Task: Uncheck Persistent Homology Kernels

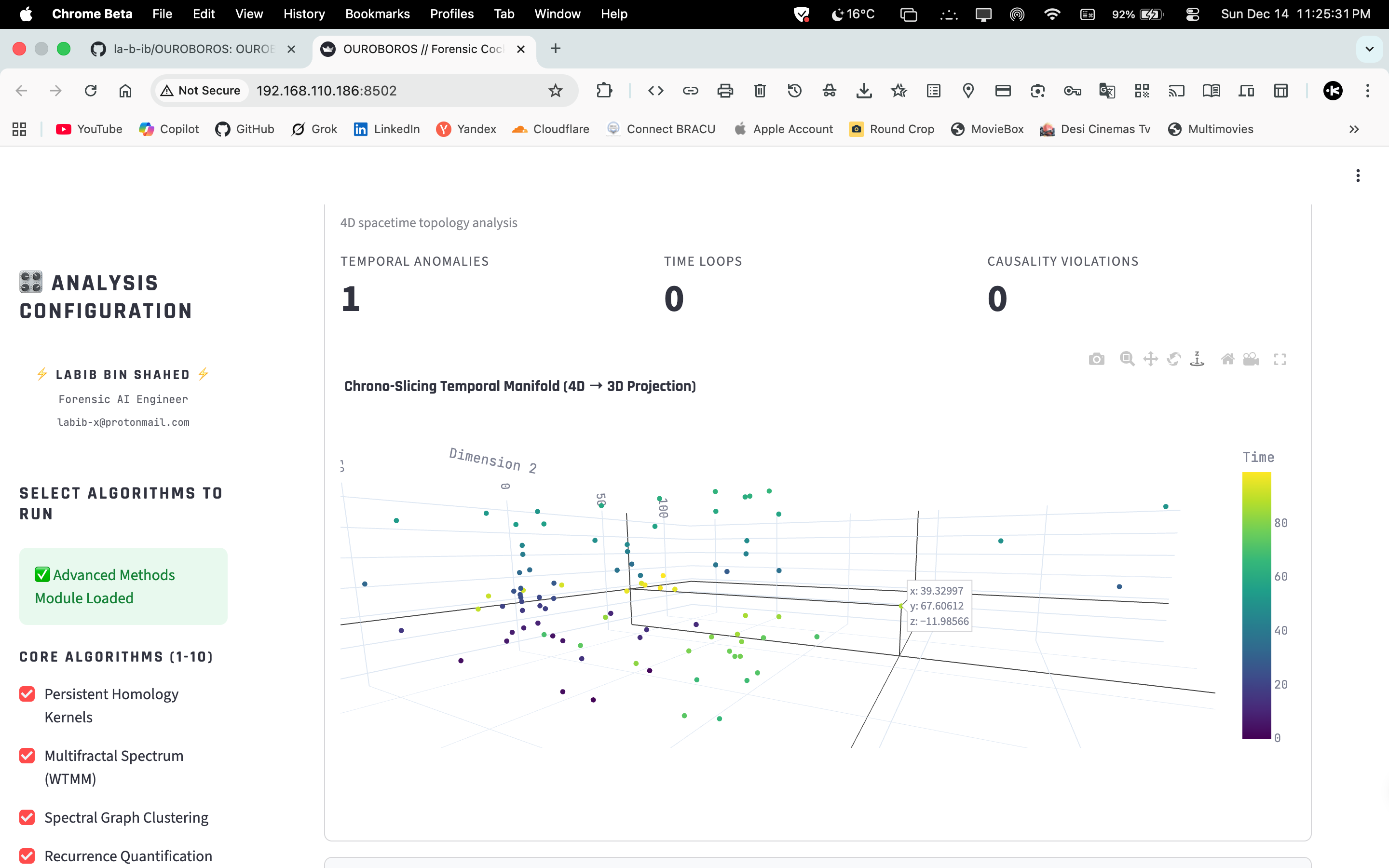Action: pyautogui.click(x=27, y=694)
